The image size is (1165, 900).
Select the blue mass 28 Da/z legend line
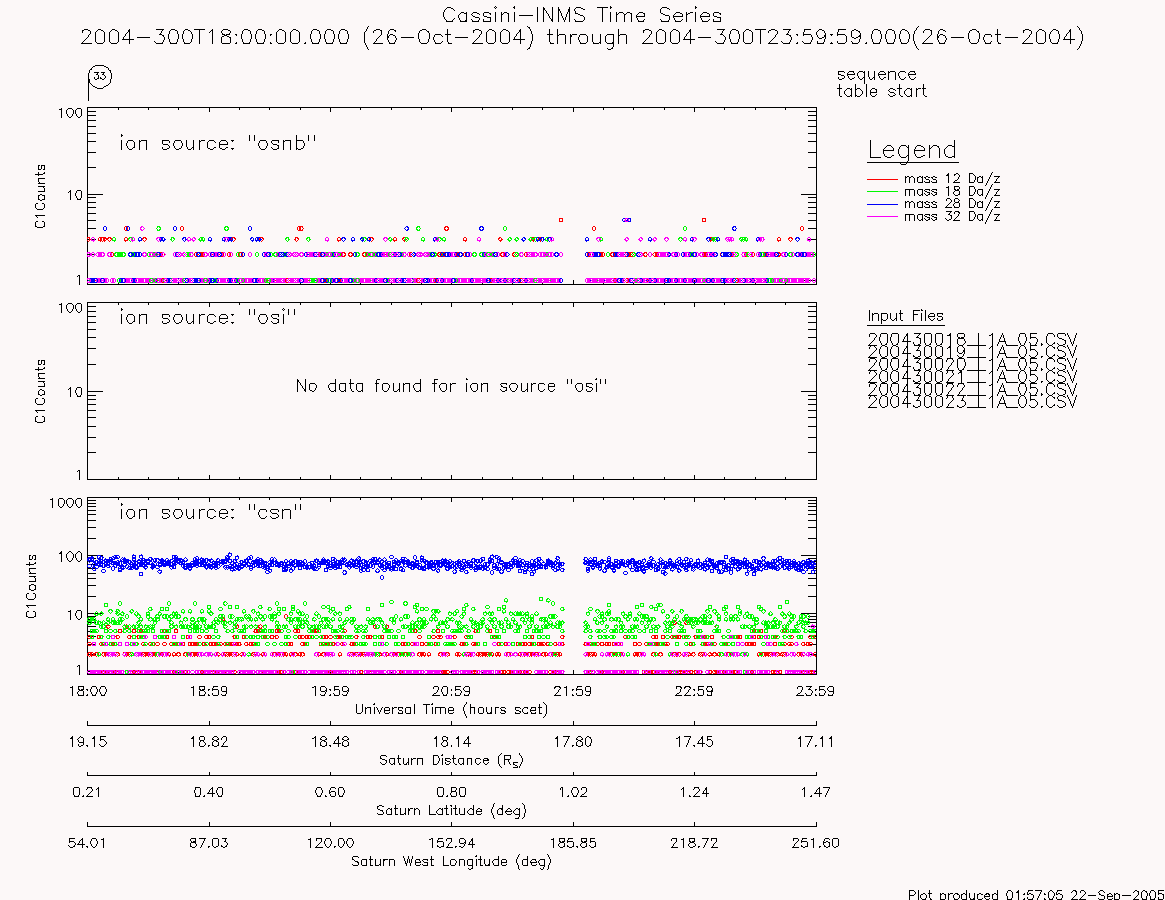point(883,204)
